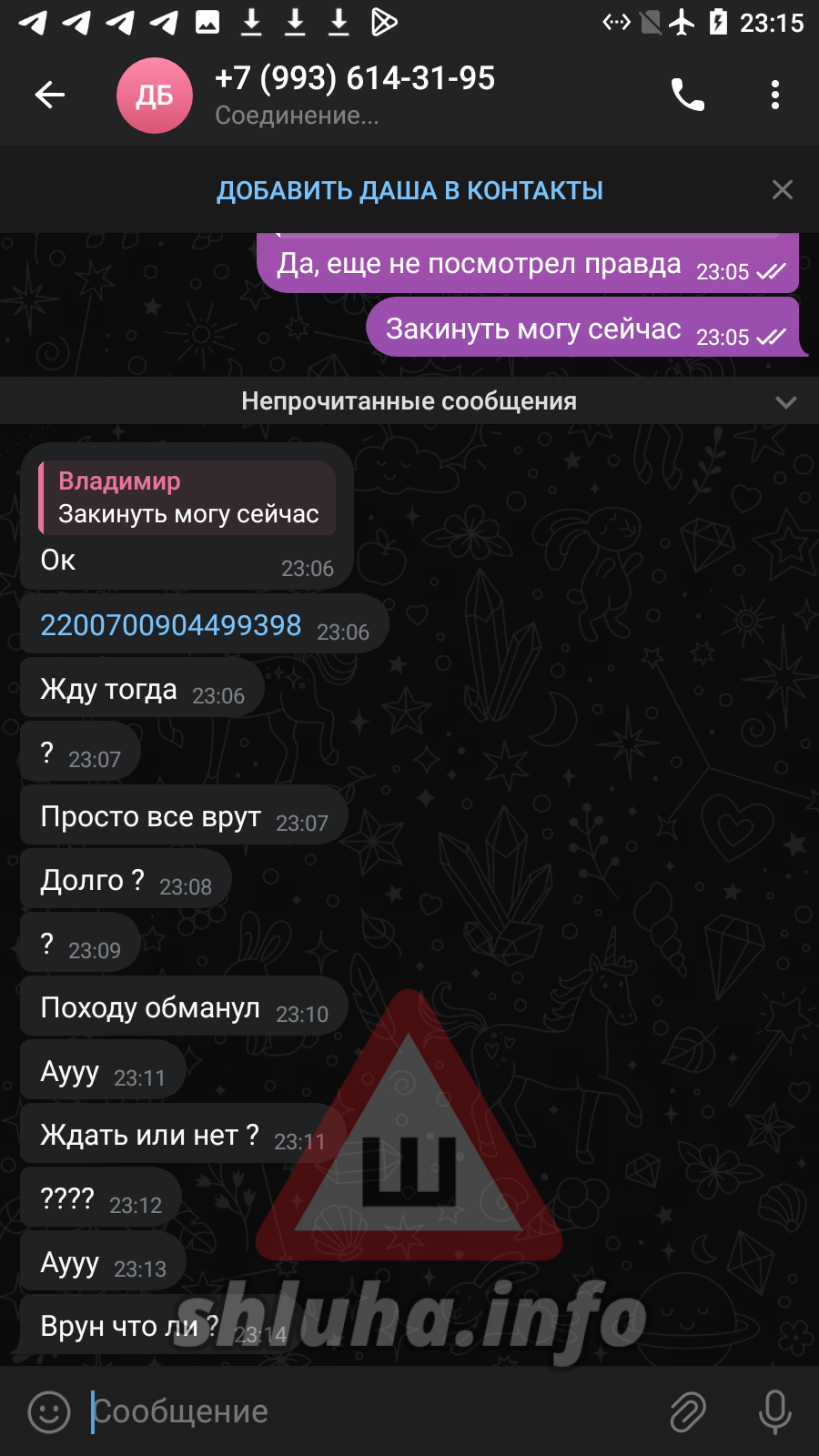Image resolution: width=819 pixels, height=1456 pixels.
Task: Tap the microphone voice message icon
Action: (775, 1412)
